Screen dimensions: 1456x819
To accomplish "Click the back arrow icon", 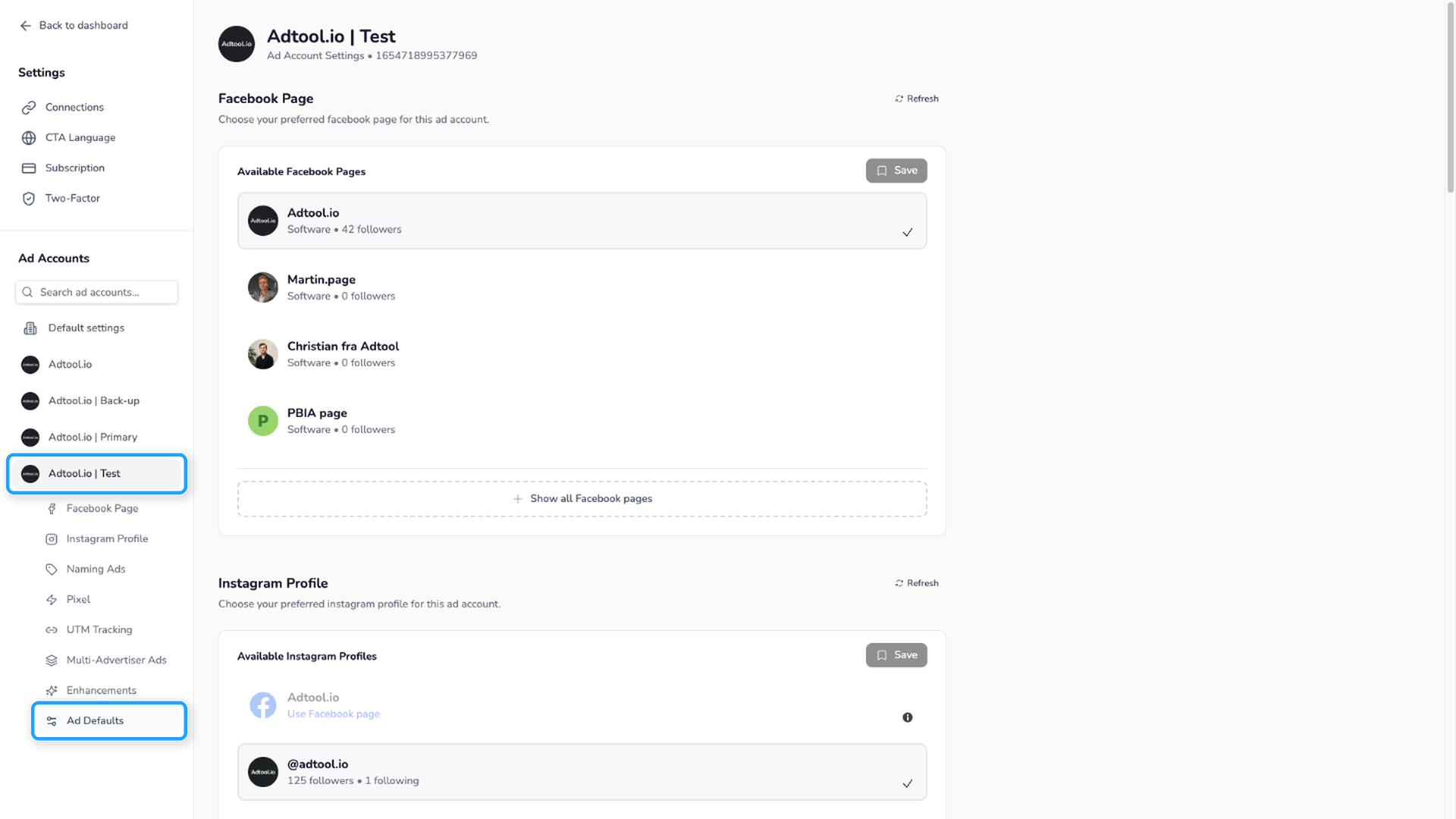I will click(x=26, y=26).
